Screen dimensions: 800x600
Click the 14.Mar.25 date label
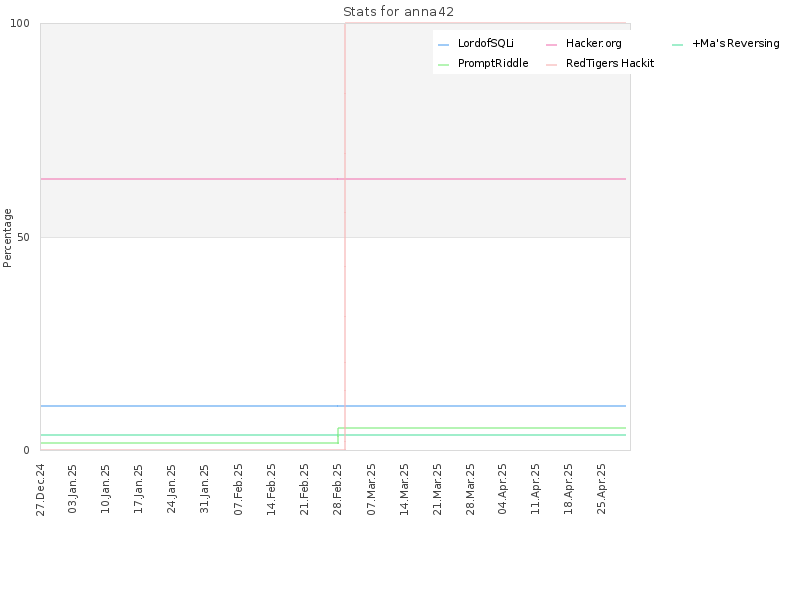click(x=404, y=489)
